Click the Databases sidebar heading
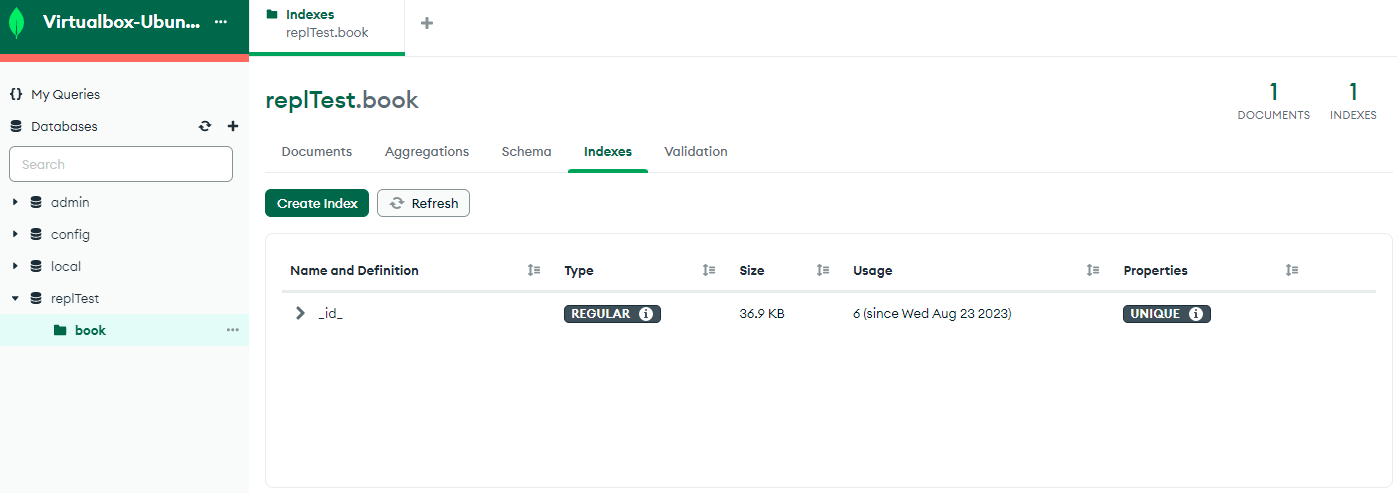 (64, 126)
